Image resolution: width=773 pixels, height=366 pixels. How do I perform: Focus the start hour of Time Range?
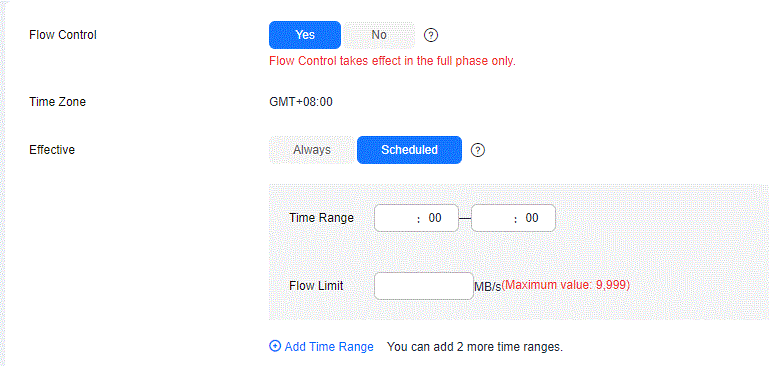tap(395, 218)
